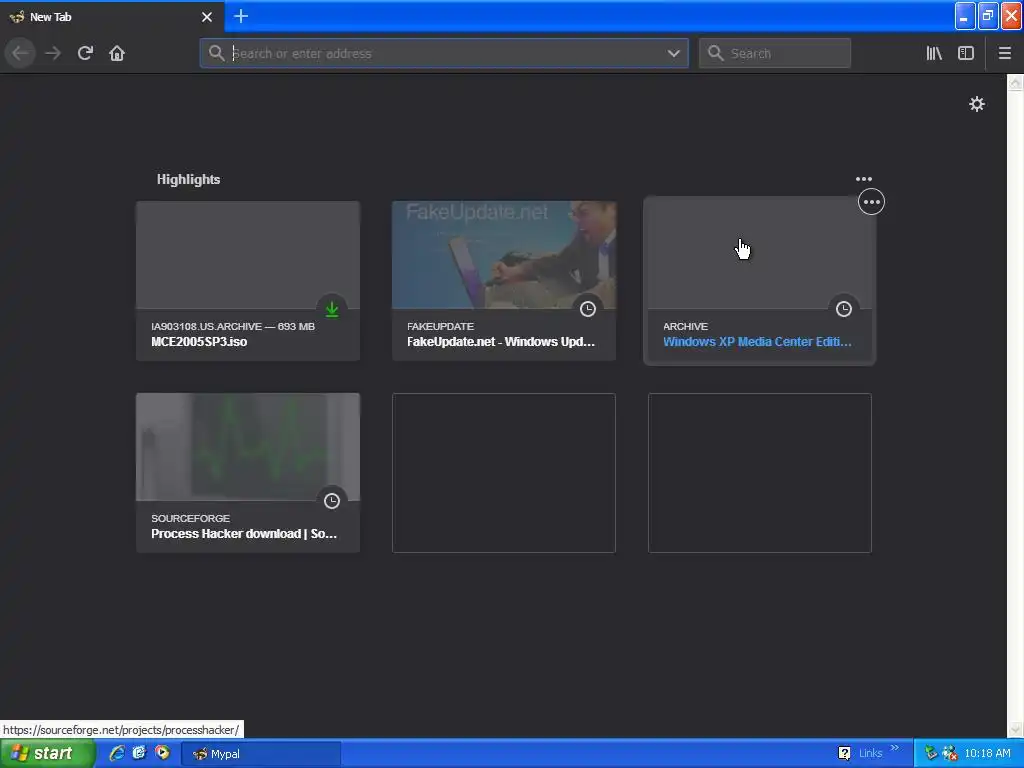This screenshot has width=1024, height=768.
Task: Select the New Tab tab
Action: (x=112, y=17)
